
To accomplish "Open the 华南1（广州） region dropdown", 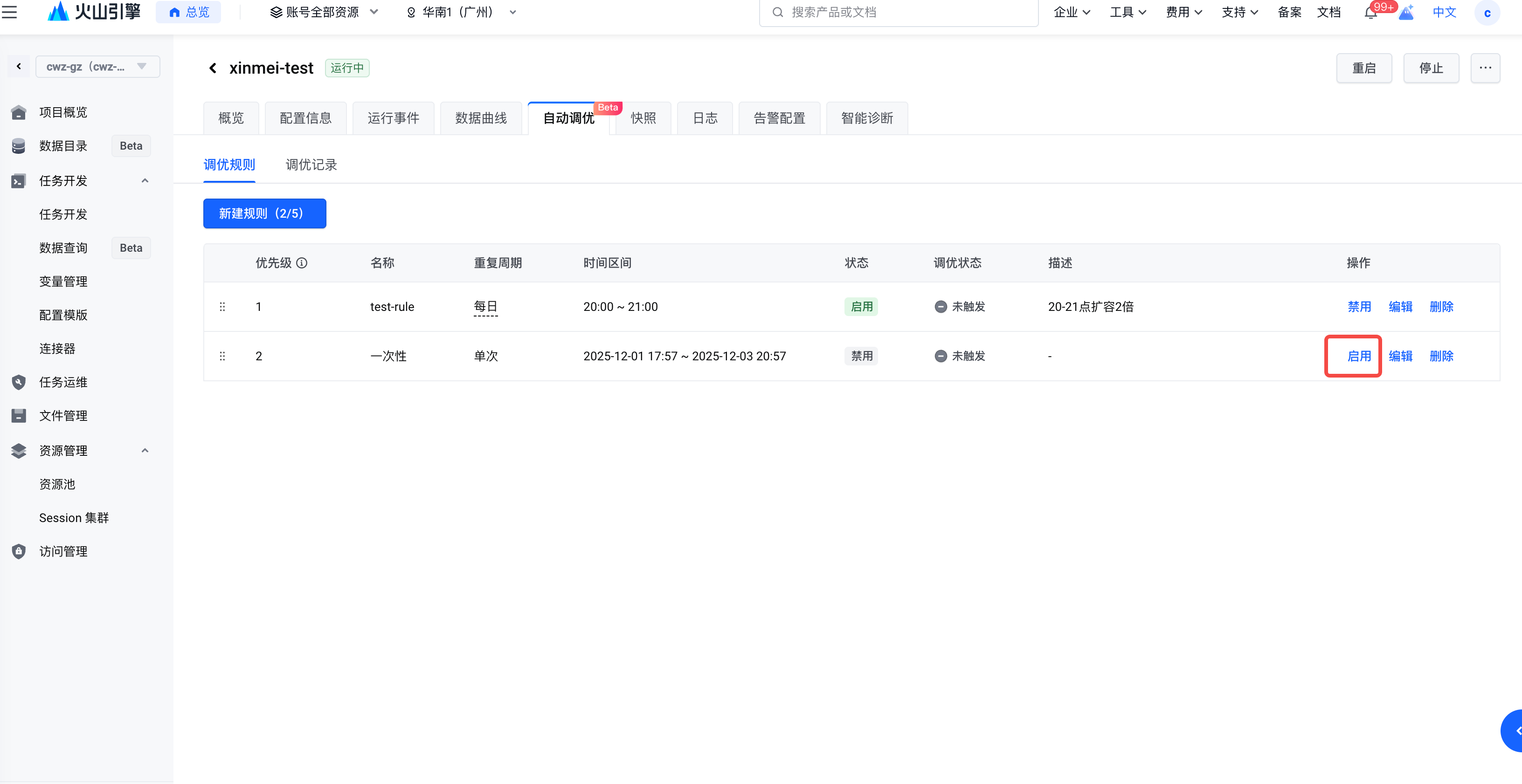I will click(462, 13).
